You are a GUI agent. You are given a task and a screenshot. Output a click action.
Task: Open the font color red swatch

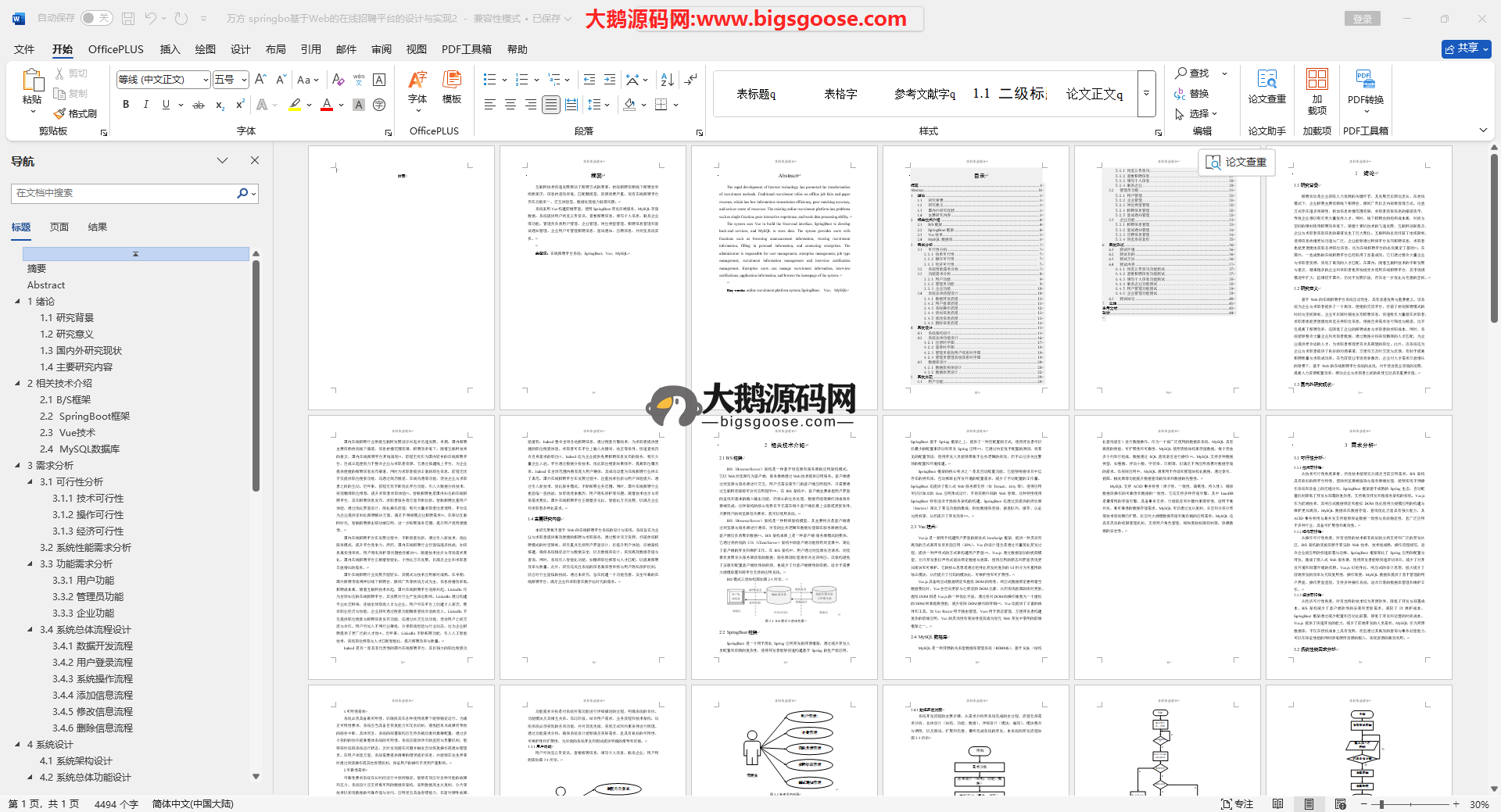(x=327, y=105)
